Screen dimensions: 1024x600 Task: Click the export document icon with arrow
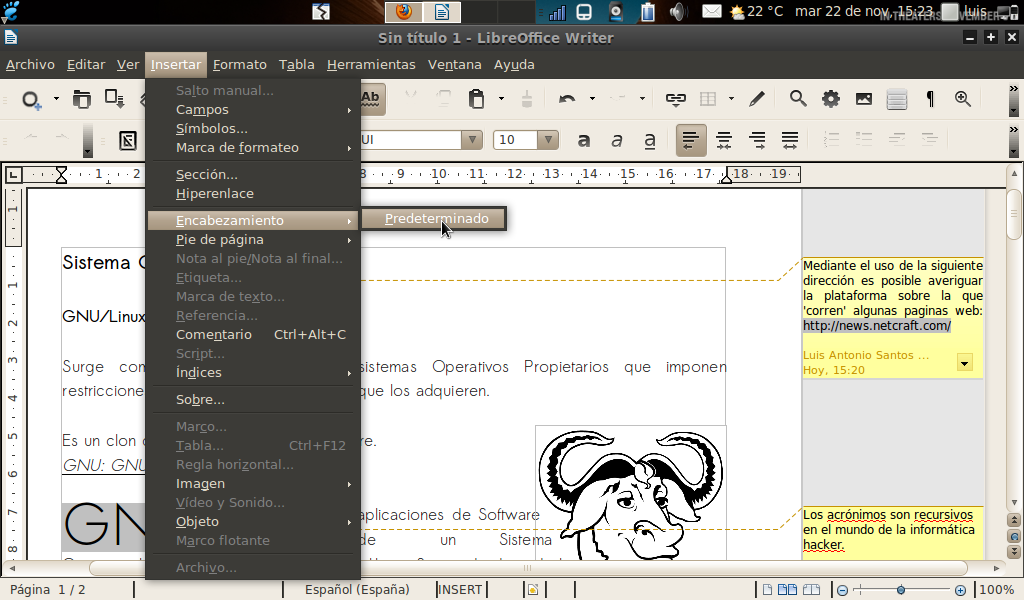[x=115, y=99]
